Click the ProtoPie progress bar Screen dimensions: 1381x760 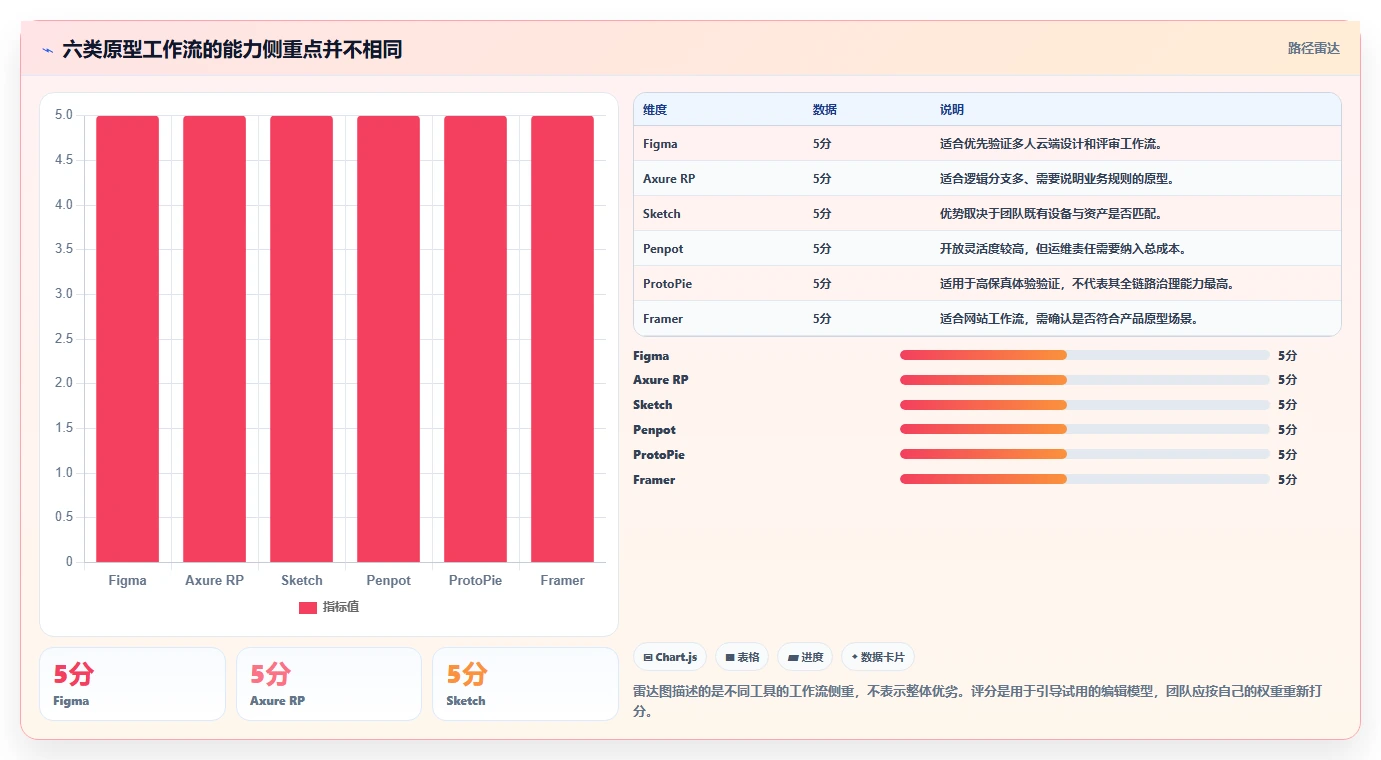click(x=1084, y=455)
